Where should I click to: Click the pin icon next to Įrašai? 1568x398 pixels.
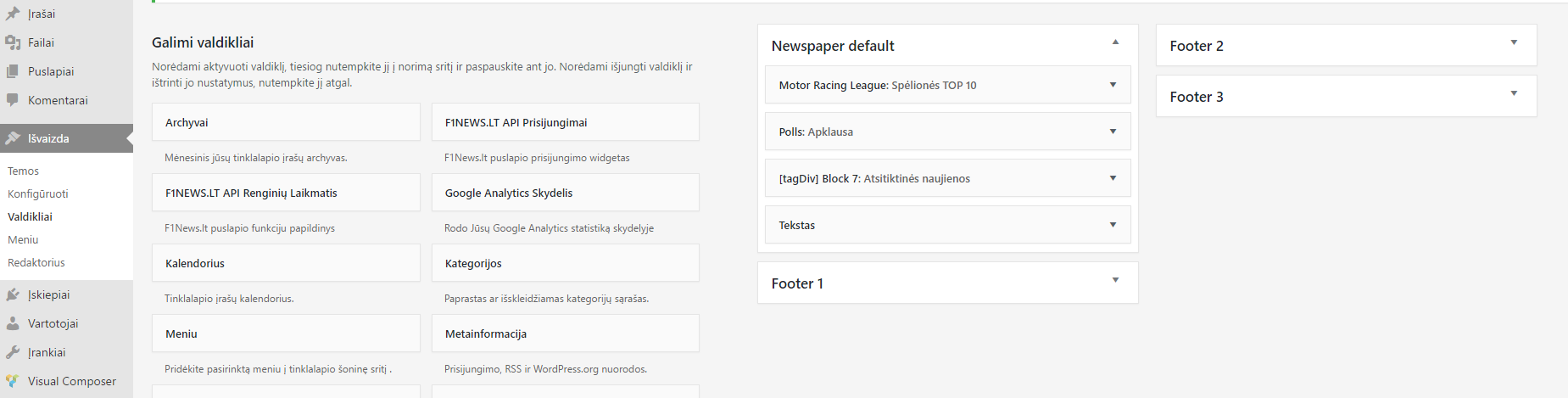13,14
